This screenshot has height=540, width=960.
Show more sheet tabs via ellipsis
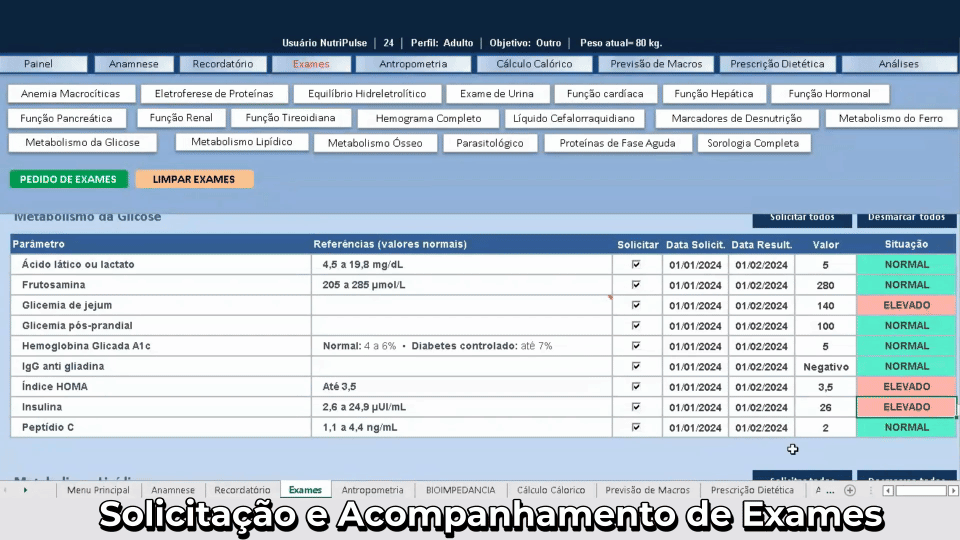(x=830, y=490)
